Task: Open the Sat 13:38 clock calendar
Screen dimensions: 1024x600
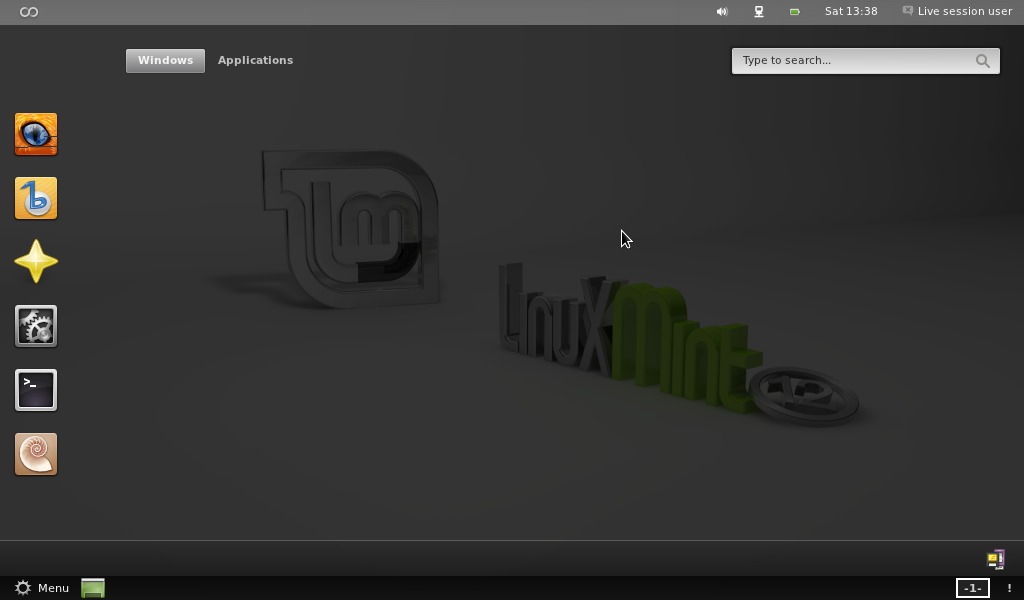Action: click(x=851, y=12)
